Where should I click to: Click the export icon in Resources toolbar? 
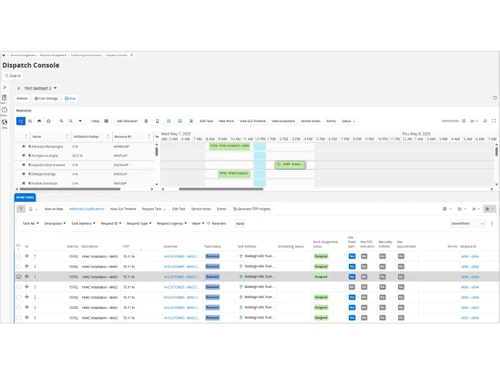pyautogui.click(x=485, y=121)
